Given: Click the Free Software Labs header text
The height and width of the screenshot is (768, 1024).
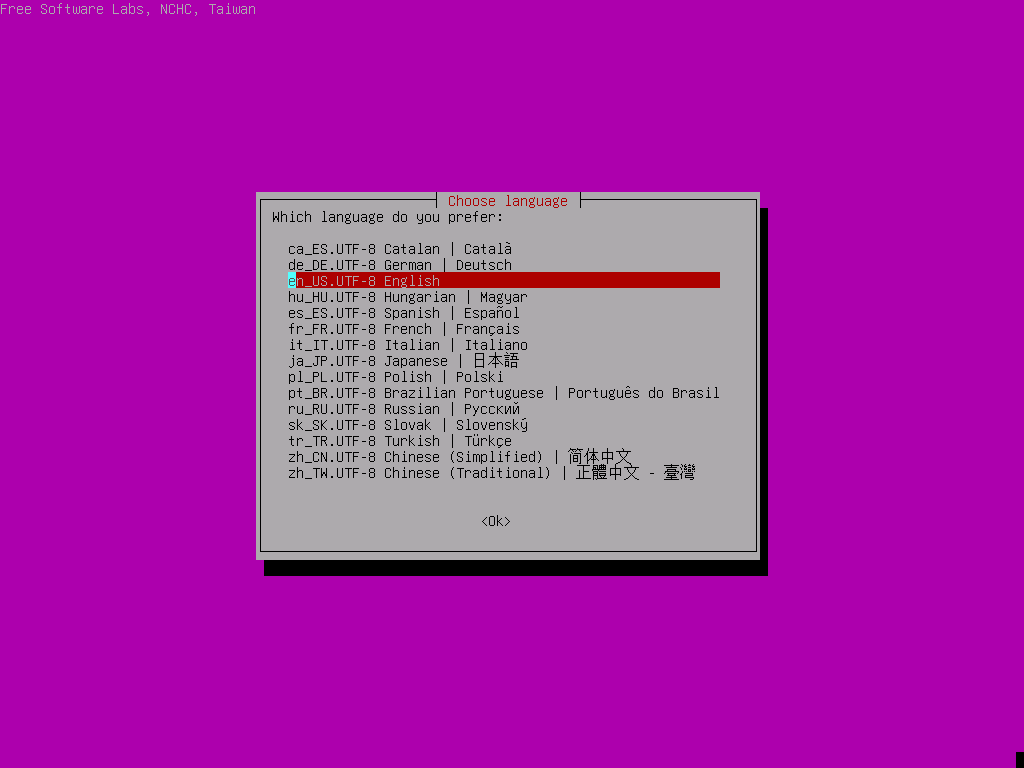Looking at the screenshot, I should [x=128, y=9].
